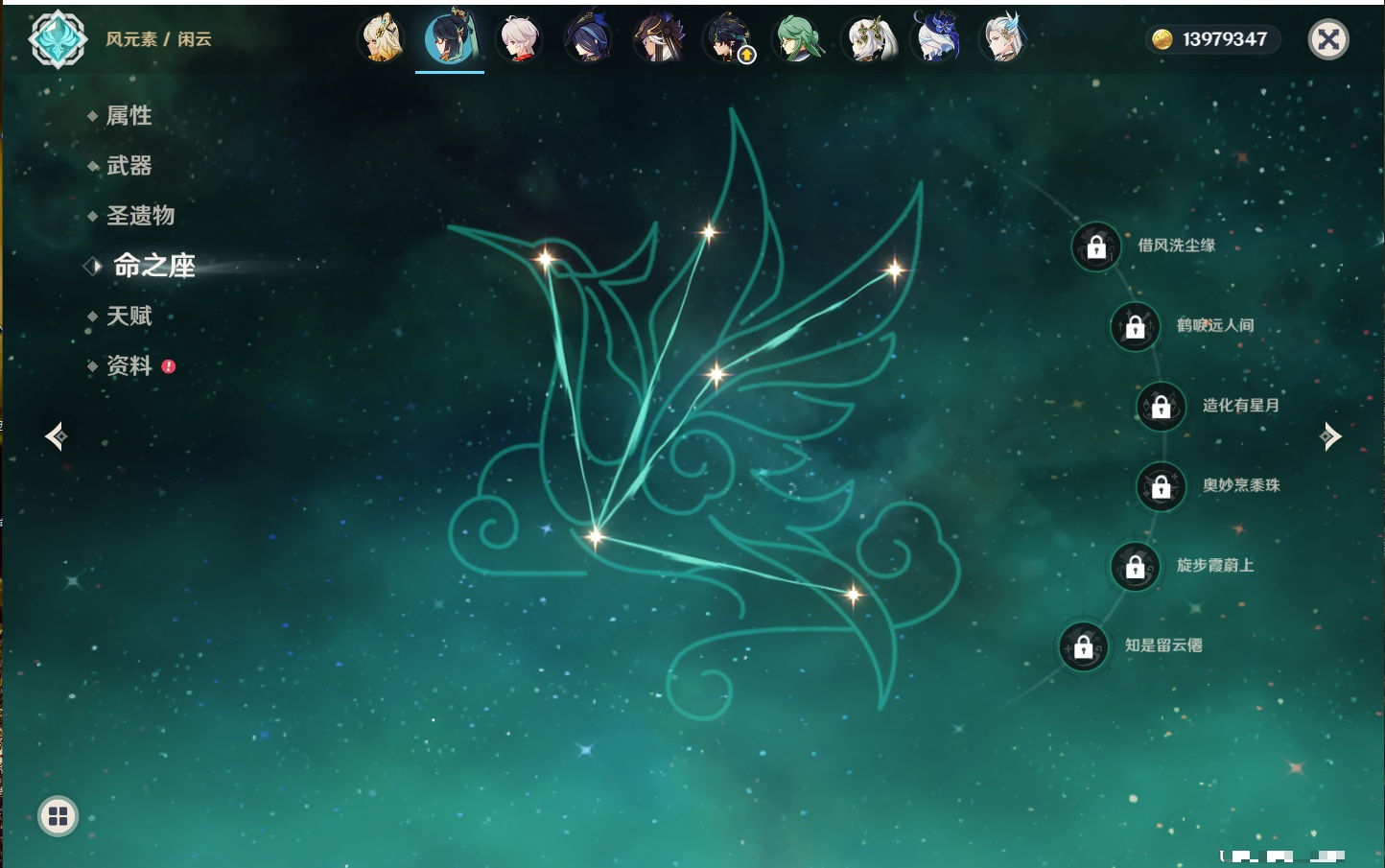This screenshot has width=1385, height=868.
Task: Go to previous character with left arrow
Action: click(56, 436)
